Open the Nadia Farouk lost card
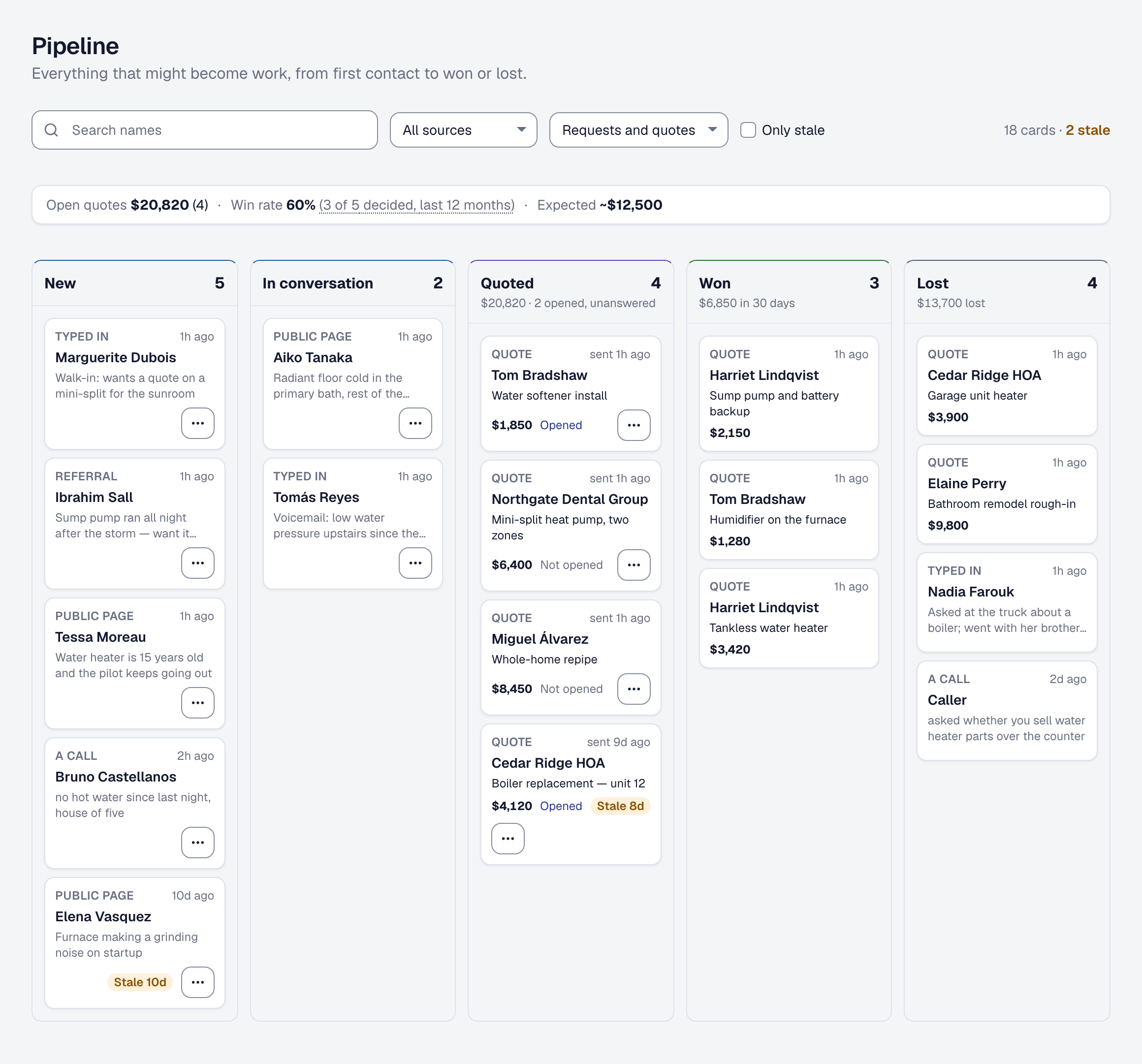This screenshot has height=1064, width=1142. pos(1007,602)
